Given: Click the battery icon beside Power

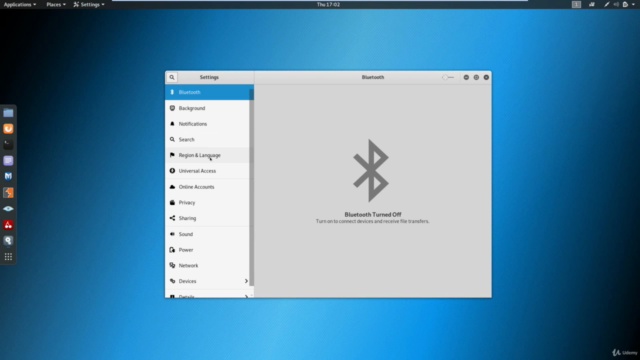Looking at the screenshot, I should point(172,249).
